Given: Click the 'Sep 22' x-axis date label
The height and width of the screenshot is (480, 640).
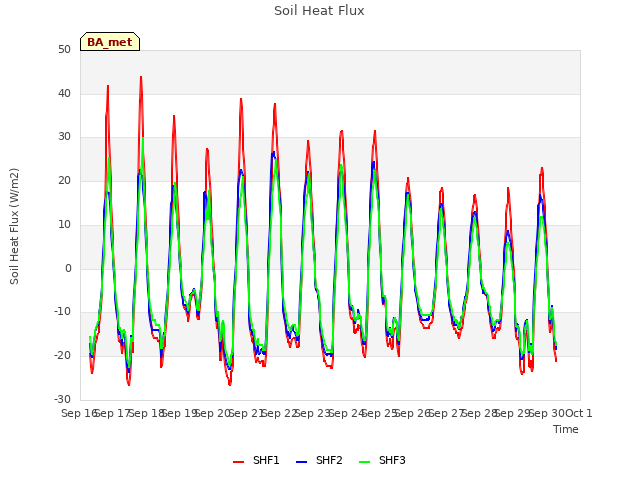Looking at the screenshot, I should click(x=279, y=413).
